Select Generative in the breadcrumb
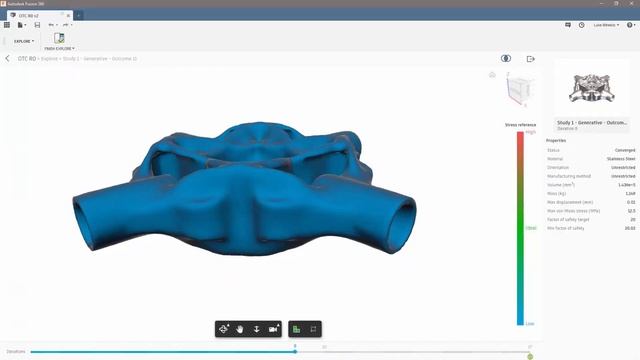 pyautogui.click(x=95, y=59)
